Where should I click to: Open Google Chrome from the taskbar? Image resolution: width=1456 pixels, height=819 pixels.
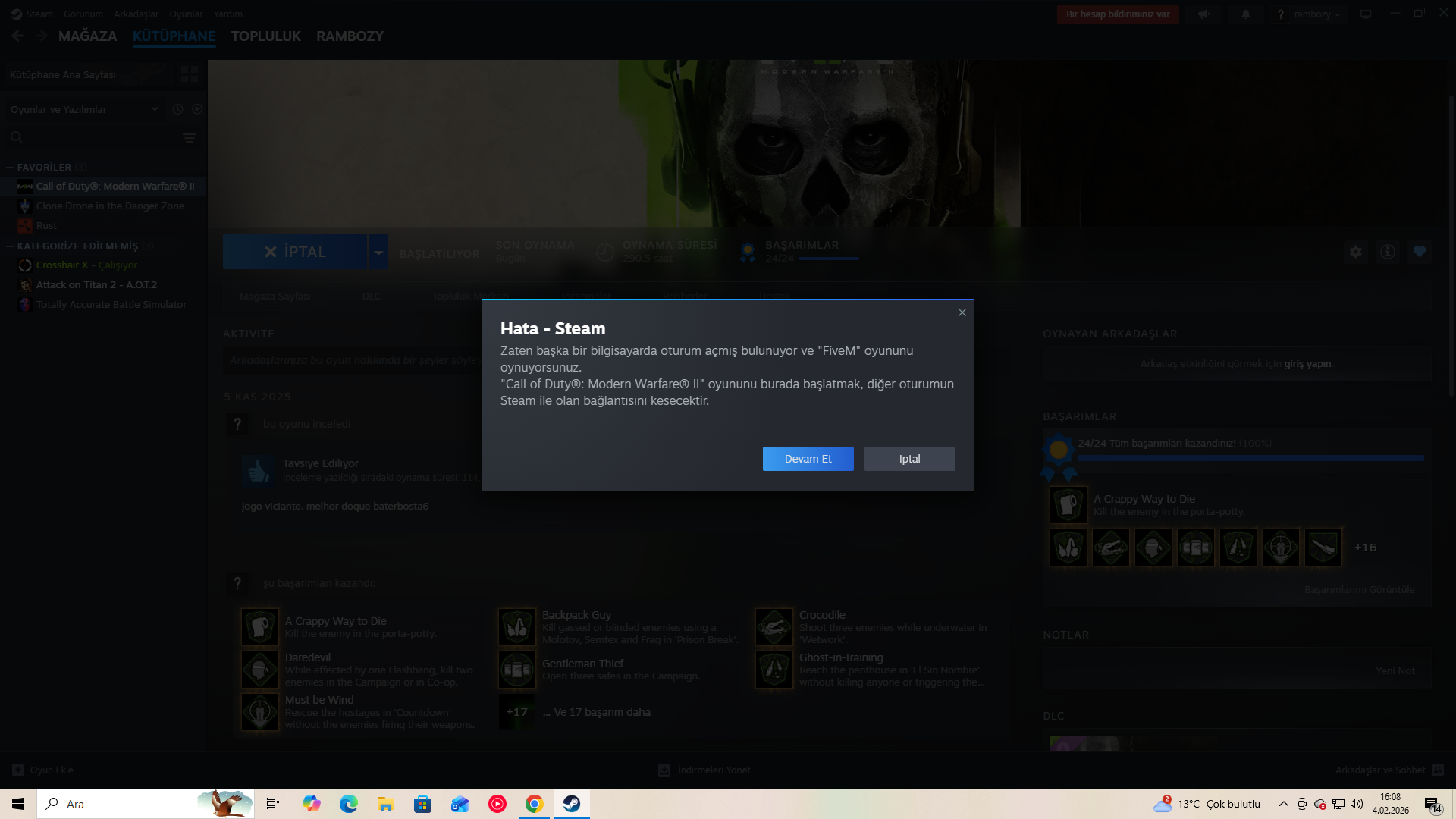pyautogui.click(x=535, y=804)
